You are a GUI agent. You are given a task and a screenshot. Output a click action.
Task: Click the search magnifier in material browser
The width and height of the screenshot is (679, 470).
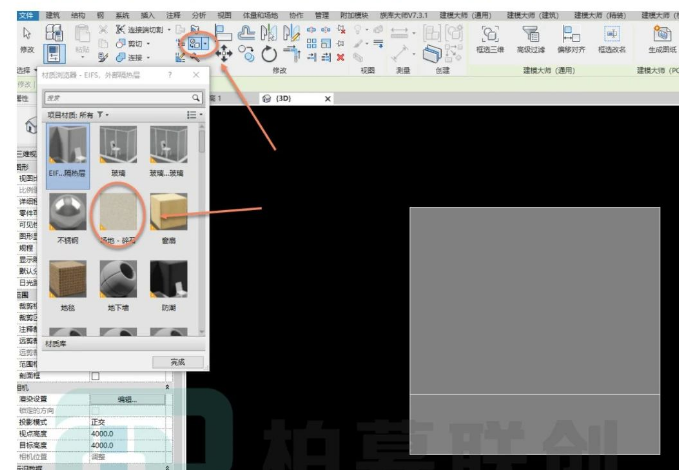point(196,98)
